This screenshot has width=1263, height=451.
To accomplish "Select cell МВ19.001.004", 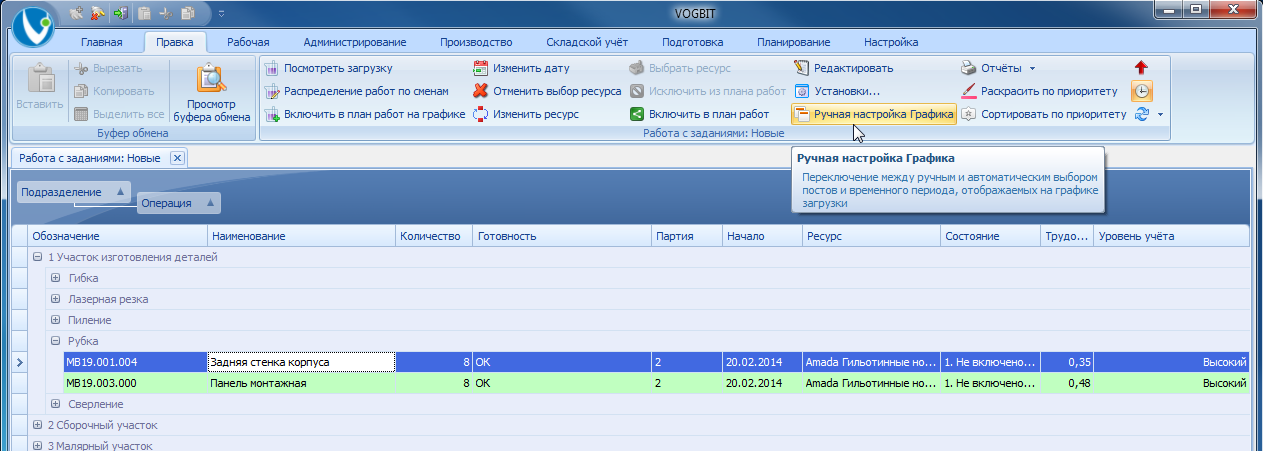I will click(136, 362).
